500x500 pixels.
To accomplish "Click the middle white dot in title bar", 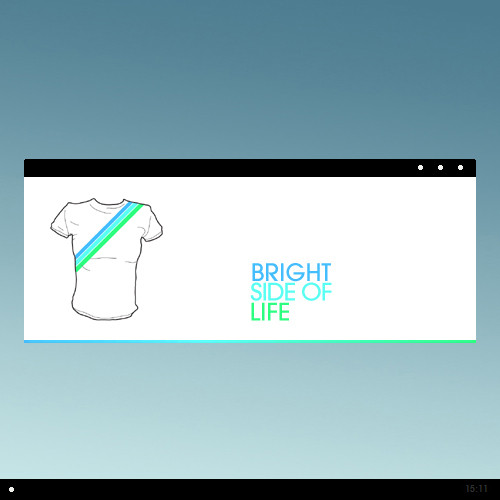I will point(440,167).
